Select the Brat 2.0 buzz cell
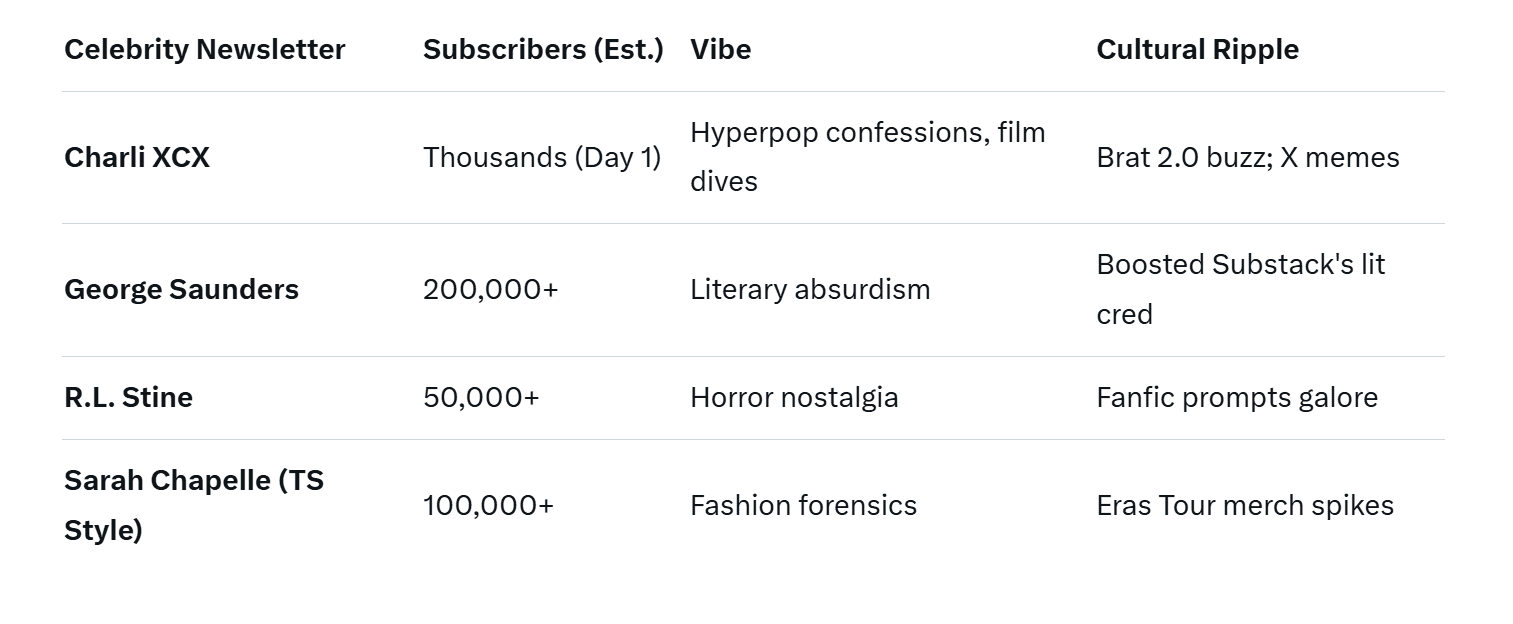The height and width of the screenshot is (624, 1513). pos(1247,157)
